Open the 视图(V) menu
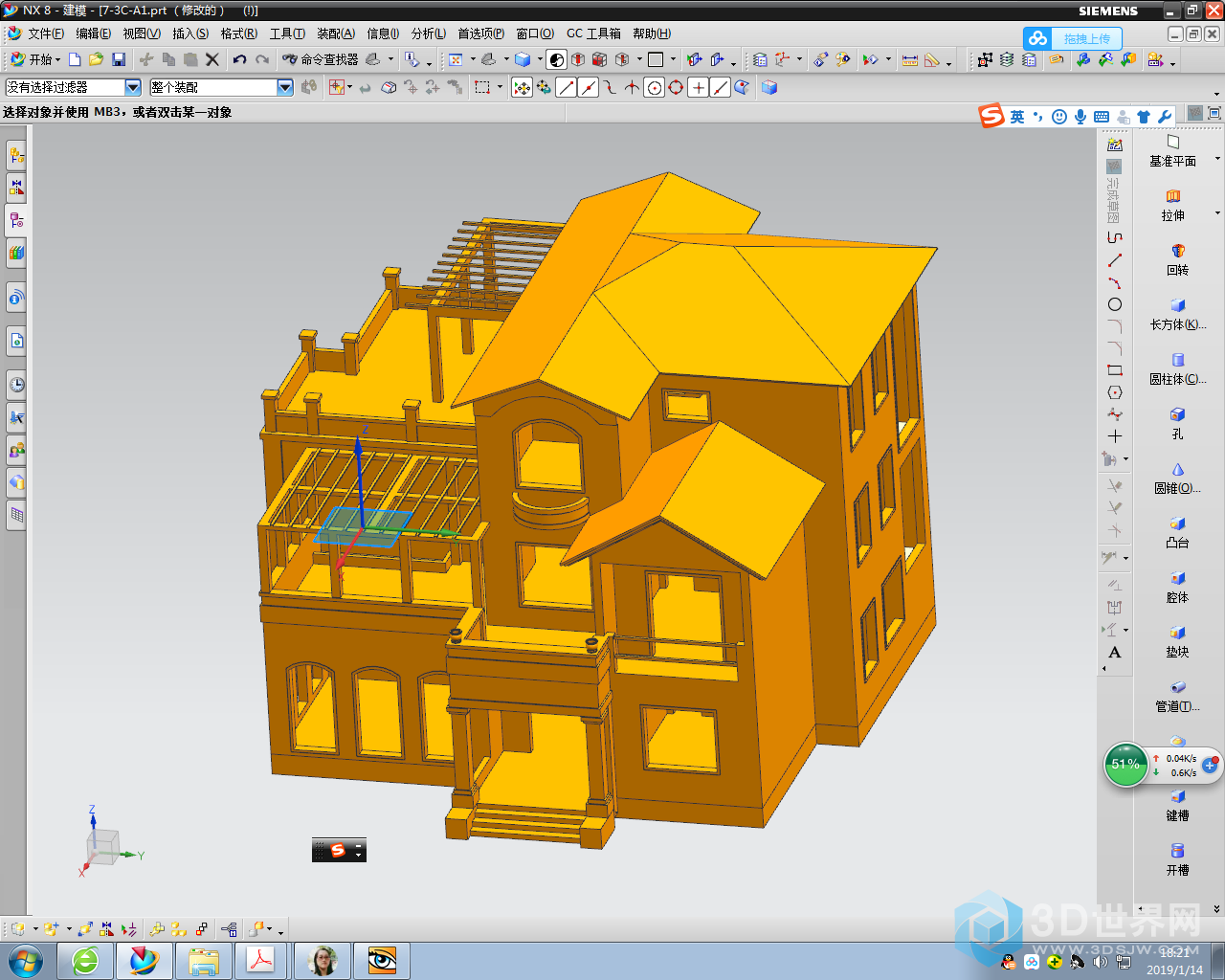Viewport: 1225px width, 980px height. pos(142,33)
